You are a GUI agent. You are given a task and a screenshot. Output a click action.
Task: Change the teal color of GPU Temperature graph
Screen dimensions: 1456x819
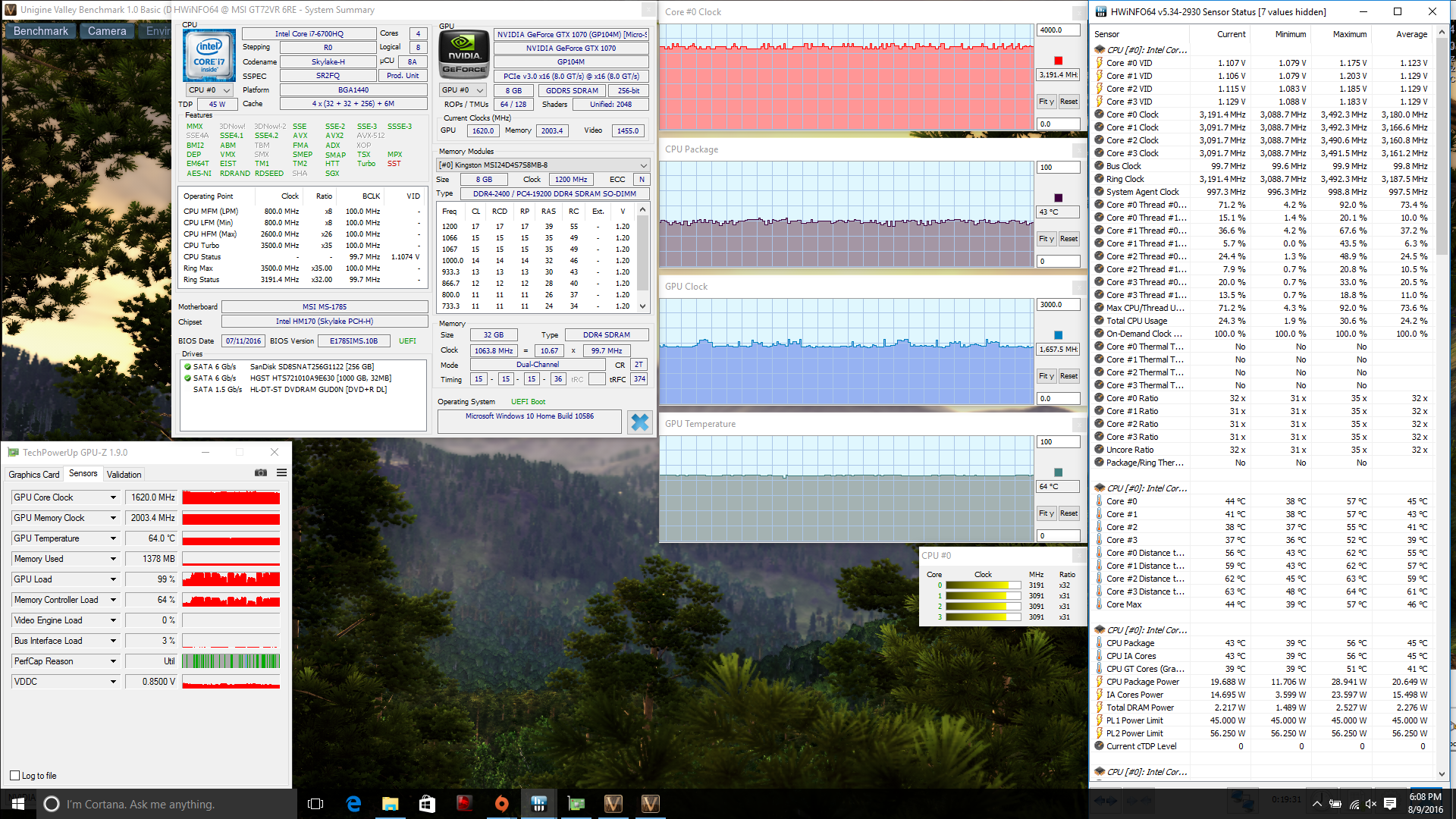(1059, 472)
